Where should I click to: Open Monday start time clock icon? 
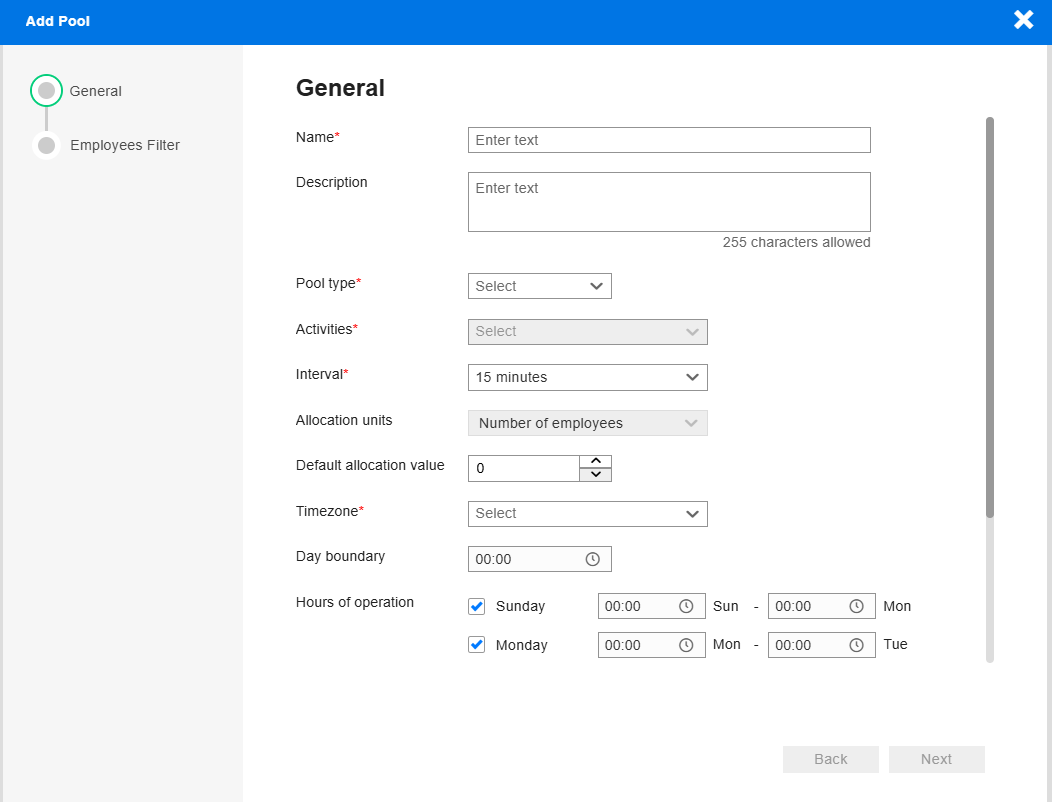point(686,645)
